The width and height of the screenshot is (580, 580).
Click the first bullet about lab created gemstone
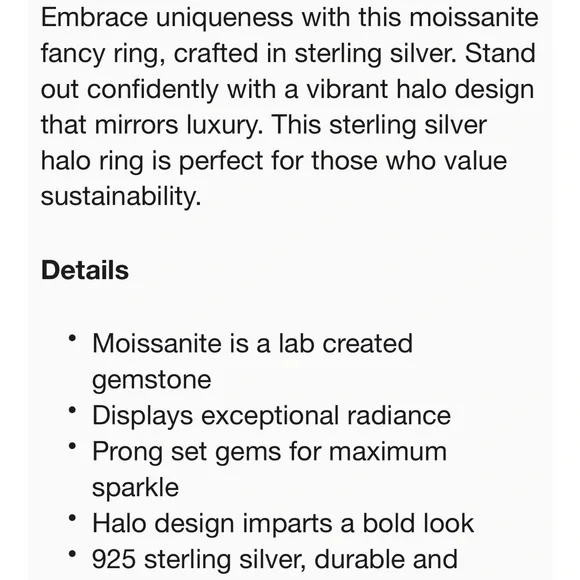point(252,361)
